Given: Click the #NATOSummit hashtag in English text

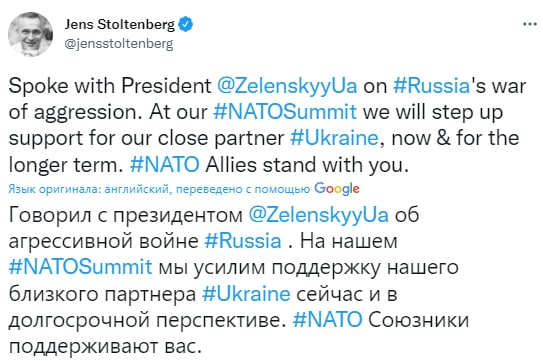Looking at the screenshot, I should point(285,112).
